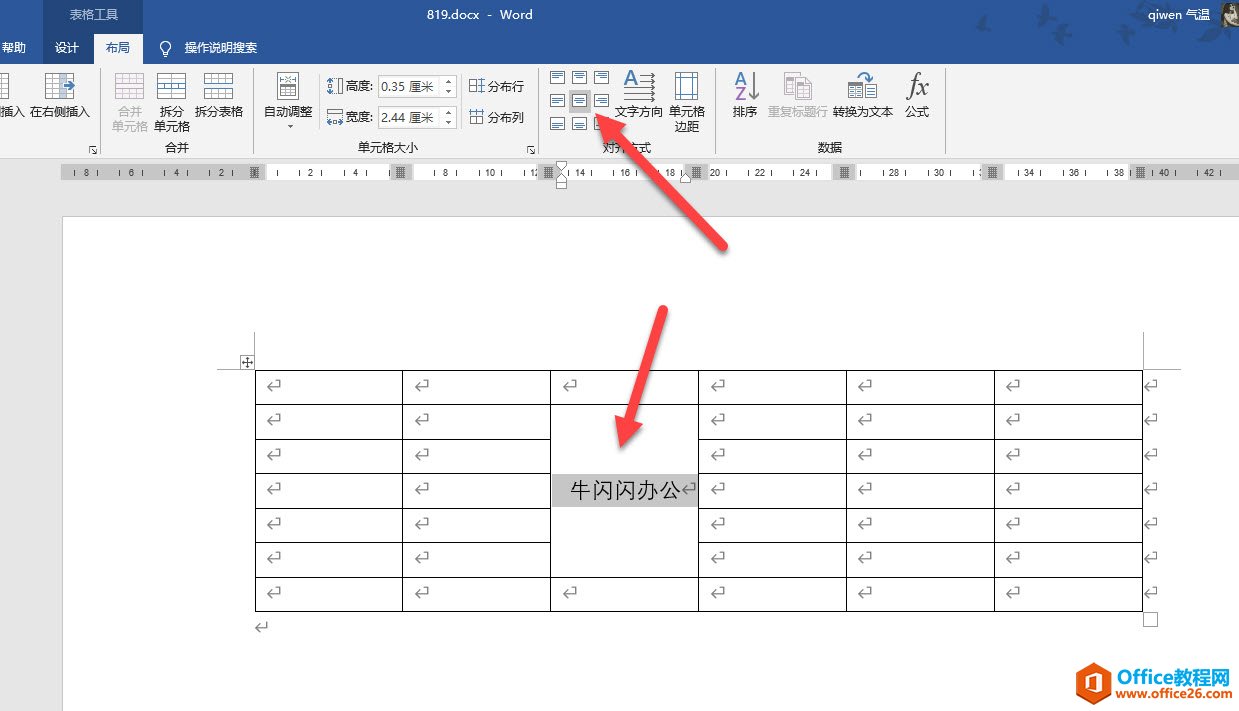The image size is (1239, 711).
Task: Select Convert to Text (转换为文本)
Action: pyautogui.click(x=861, y=95)
